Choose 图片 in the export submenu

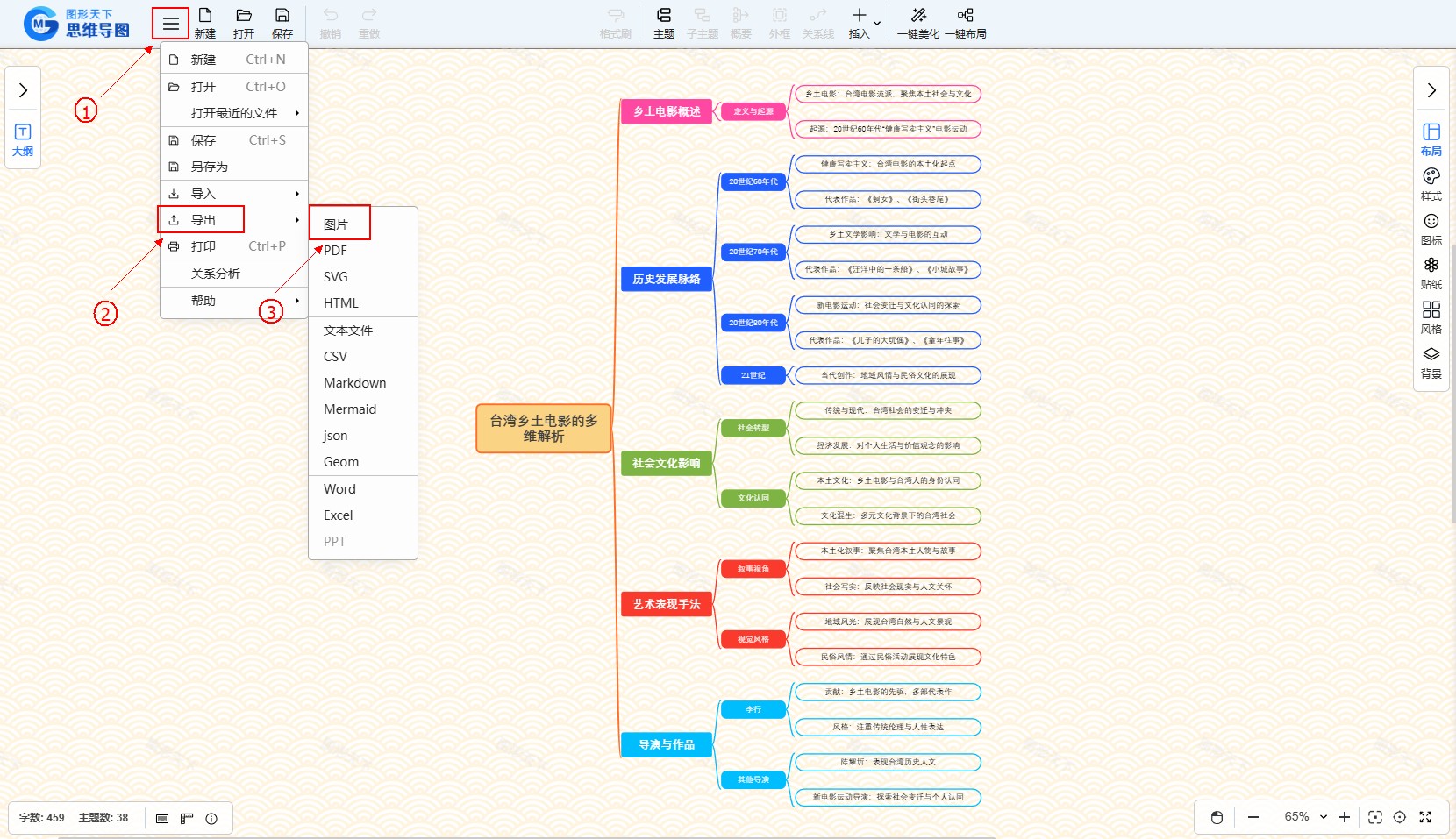(337, 224)
